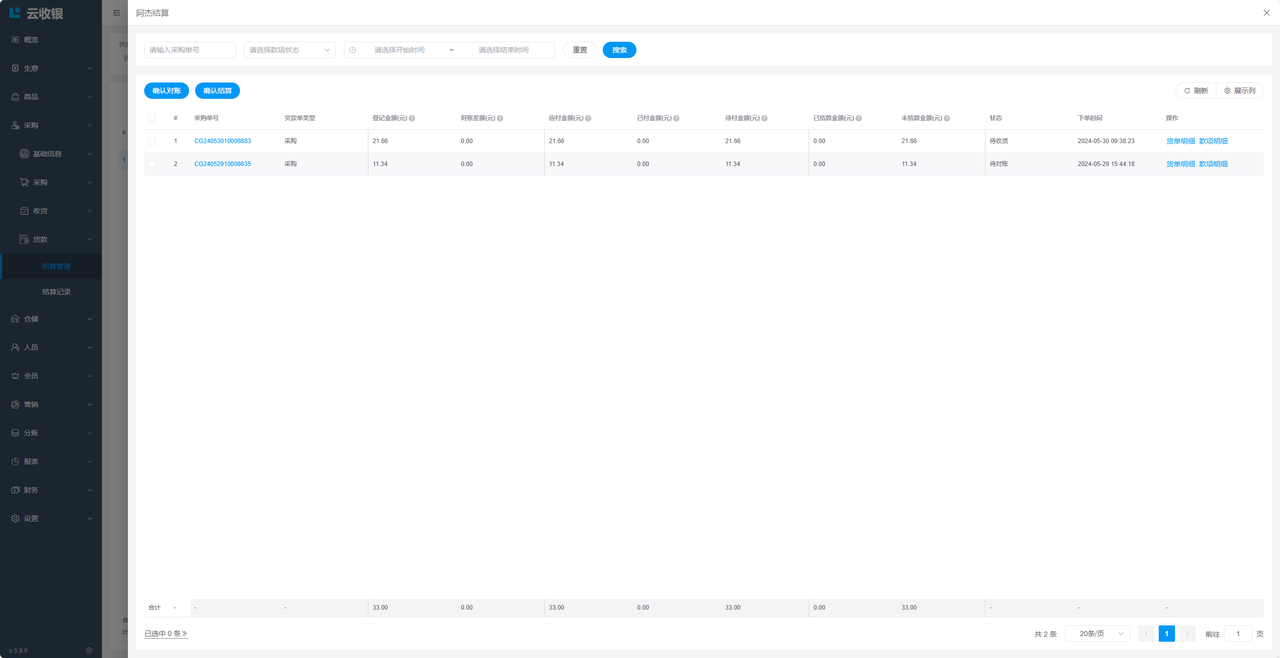Click the 确认对账 button
The height and width of the screenshot is (658, 1280).
(166, 91)
